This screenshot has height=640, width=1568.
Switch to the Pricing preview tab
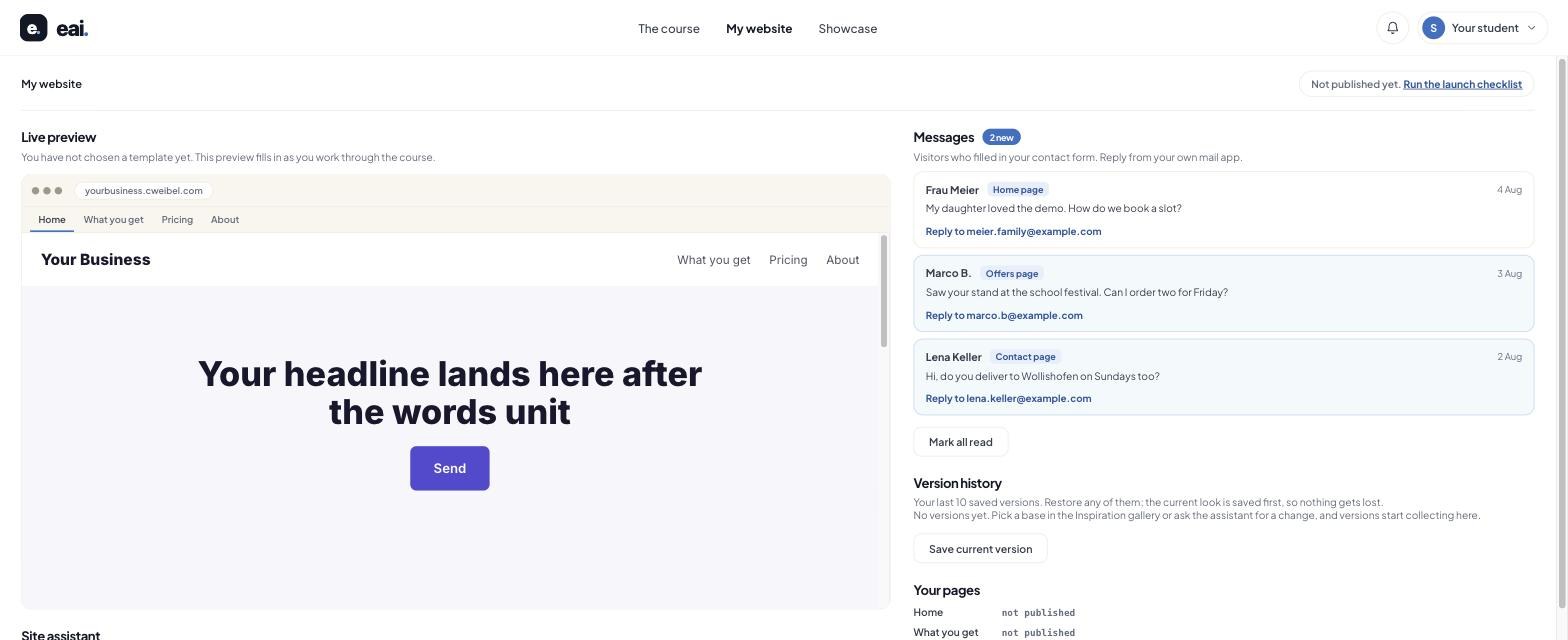[x=177, y=220]
